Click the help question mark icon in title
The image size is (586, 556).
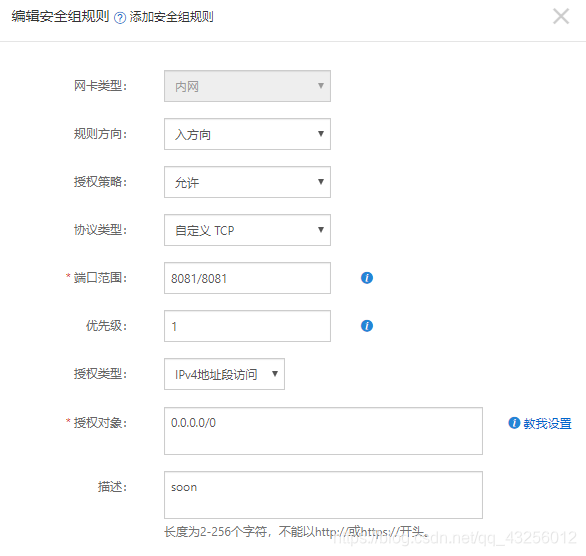coord(120,18)
